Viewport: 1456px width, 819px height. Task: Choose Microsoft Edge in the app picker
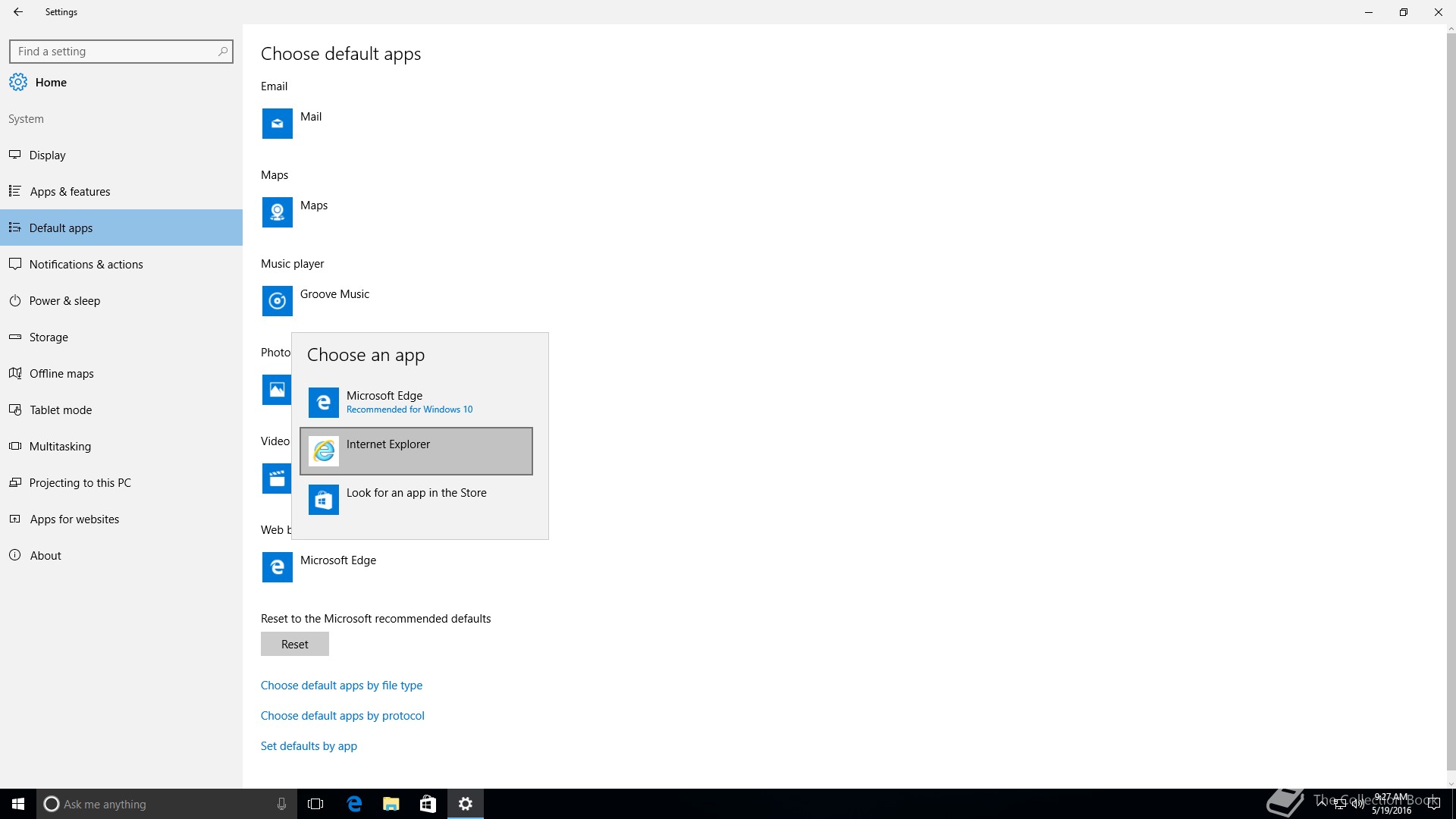coord(416,403)
